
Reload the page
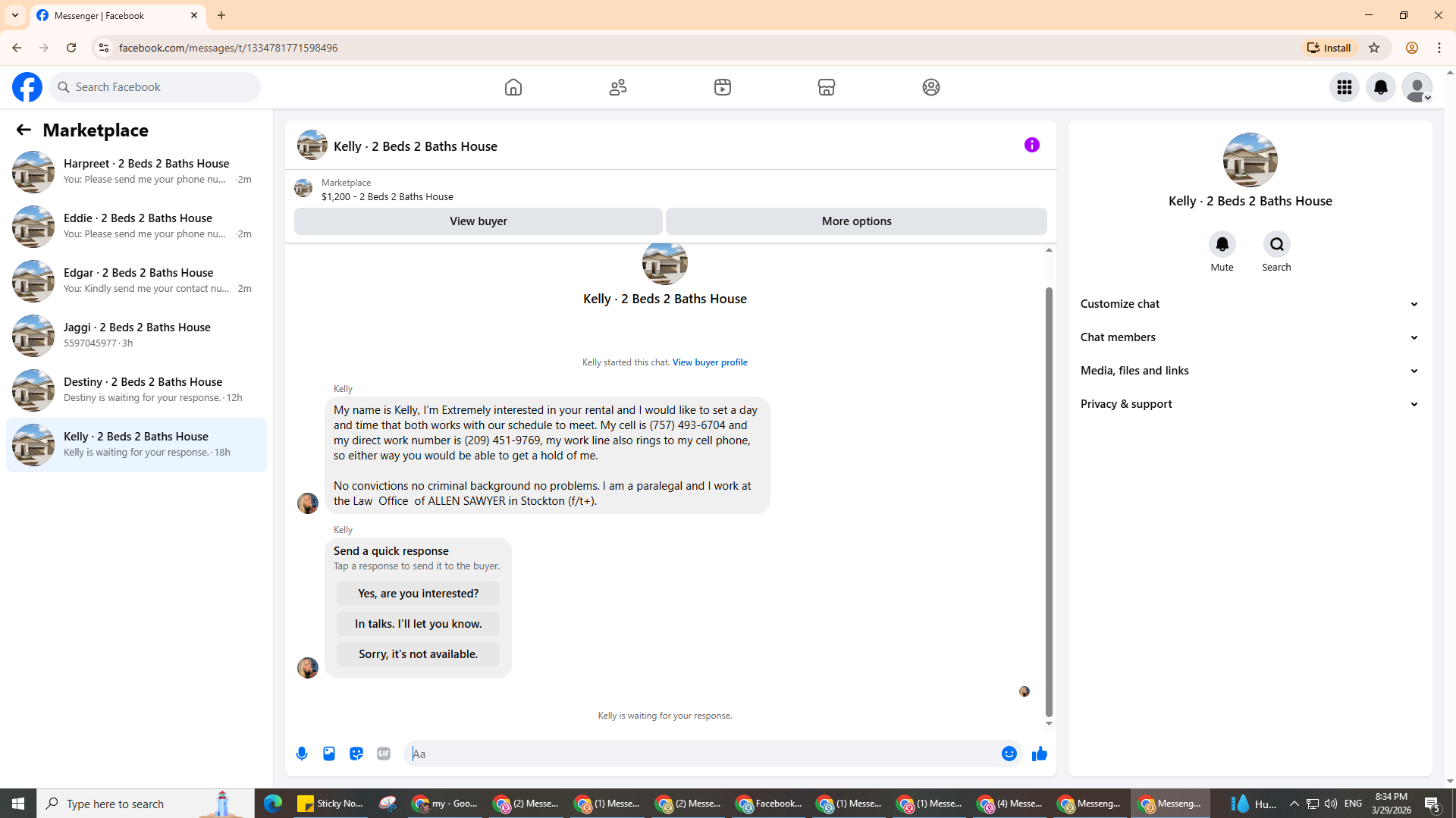[x=71, y=48]
